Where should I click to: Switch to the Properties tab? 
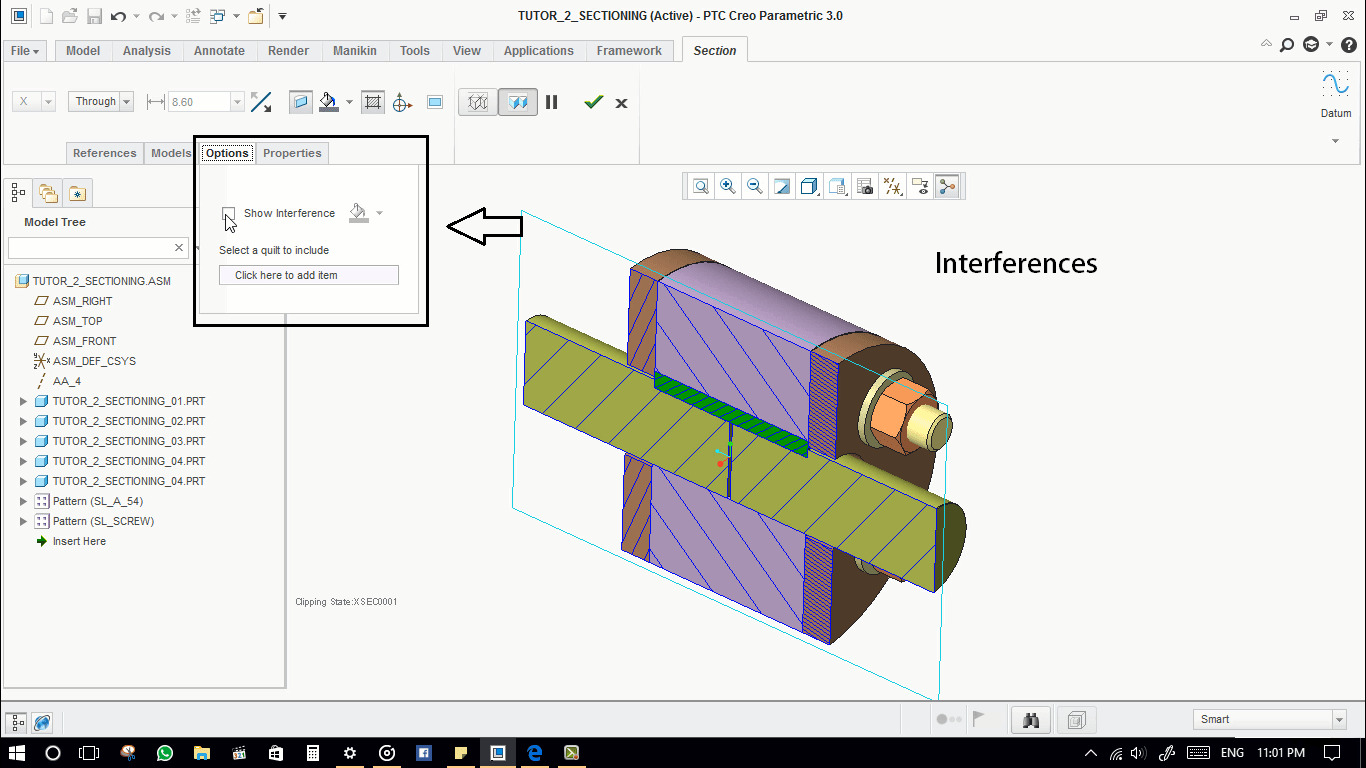tap(292, 153)
